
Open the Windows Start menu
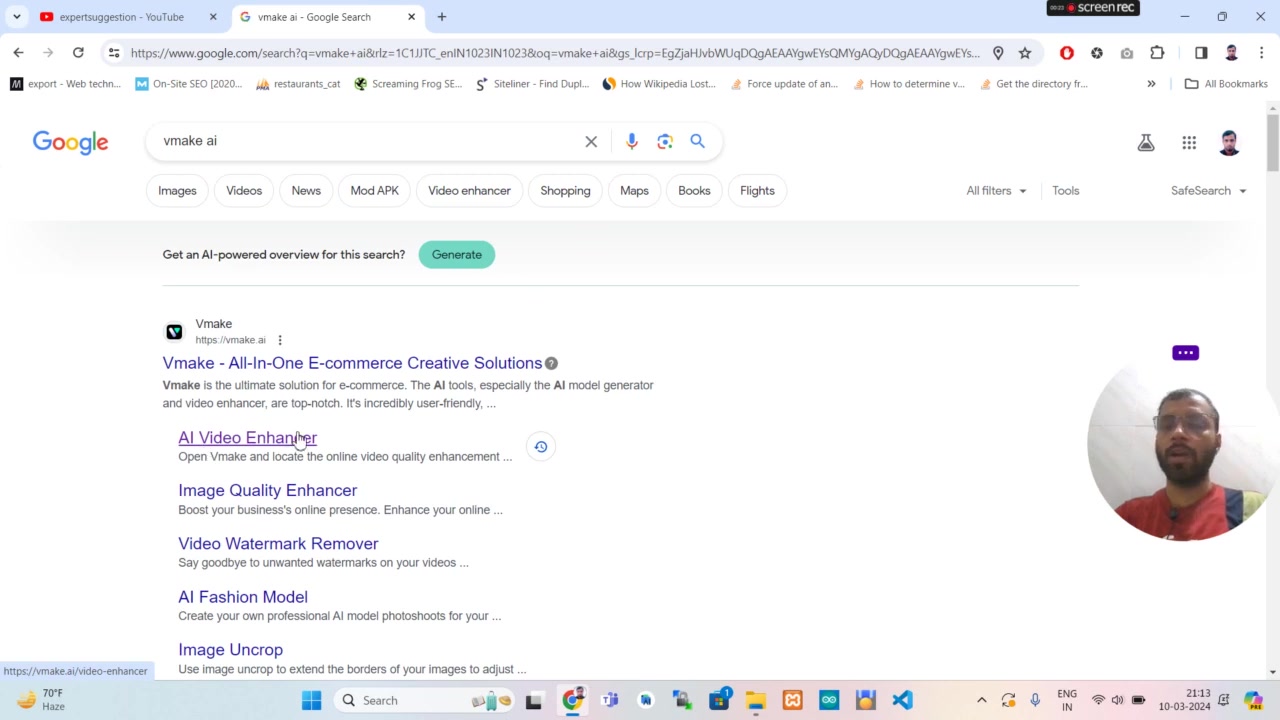pos(312,700)
